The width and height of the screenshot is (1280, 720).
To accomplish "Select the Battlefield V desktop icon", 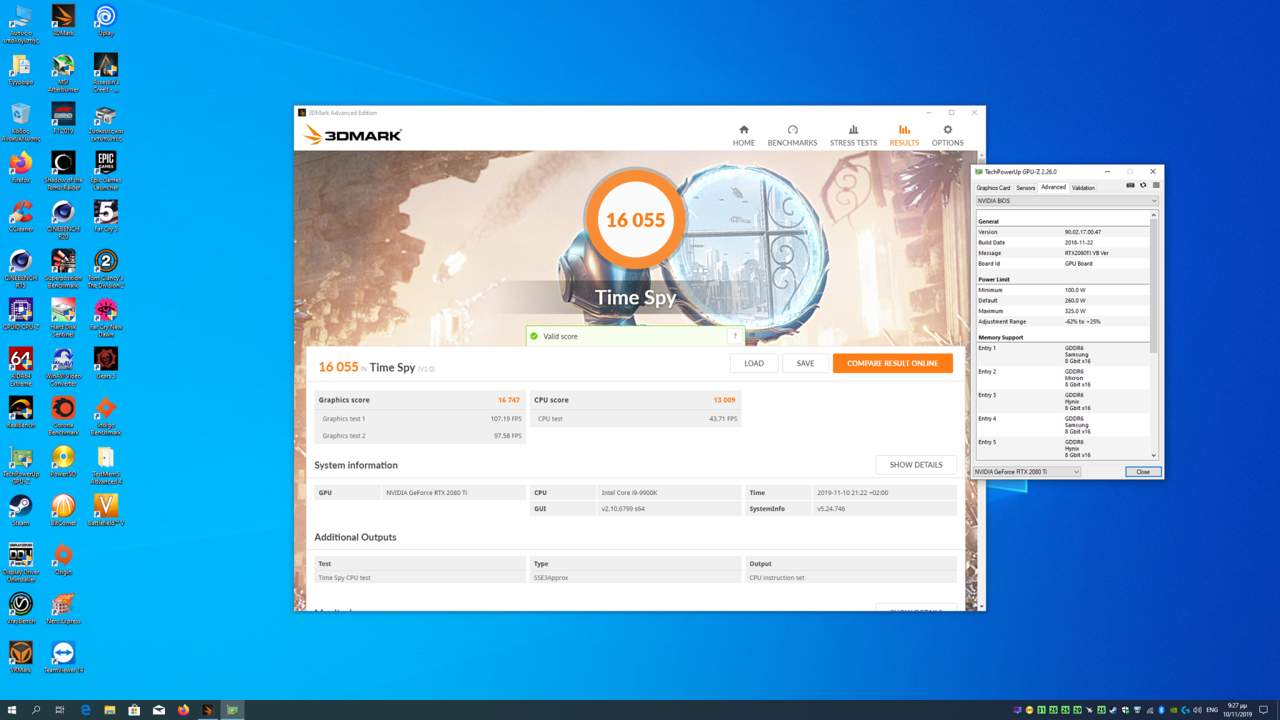I will coord(105,510).
